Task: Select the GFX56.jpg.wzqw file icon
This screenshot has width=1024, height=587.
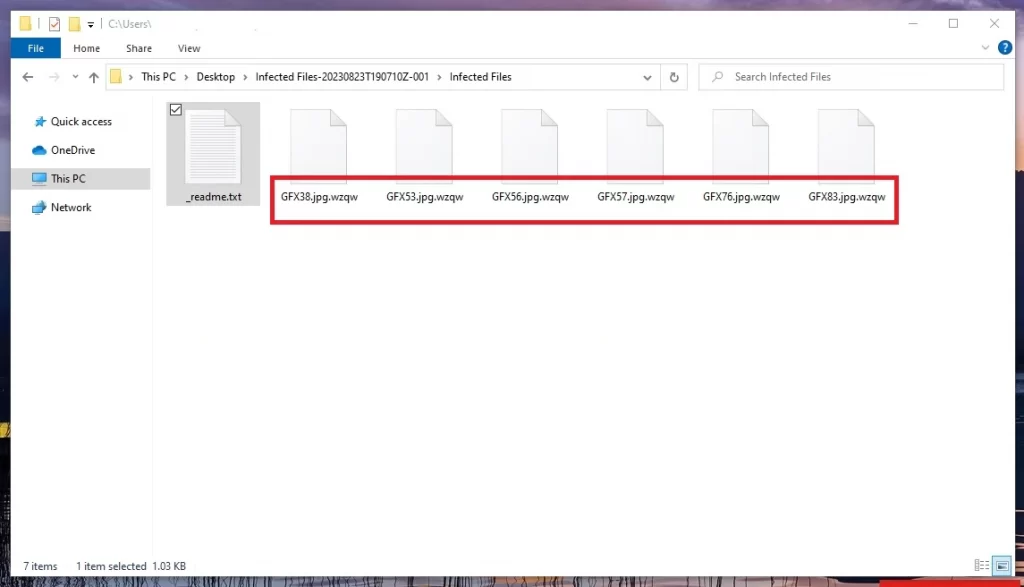Action: point(530,146)
